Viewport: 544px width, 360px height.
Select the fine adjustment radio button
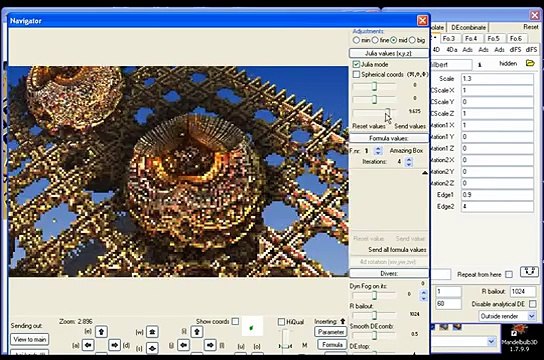tap(375, 40)
